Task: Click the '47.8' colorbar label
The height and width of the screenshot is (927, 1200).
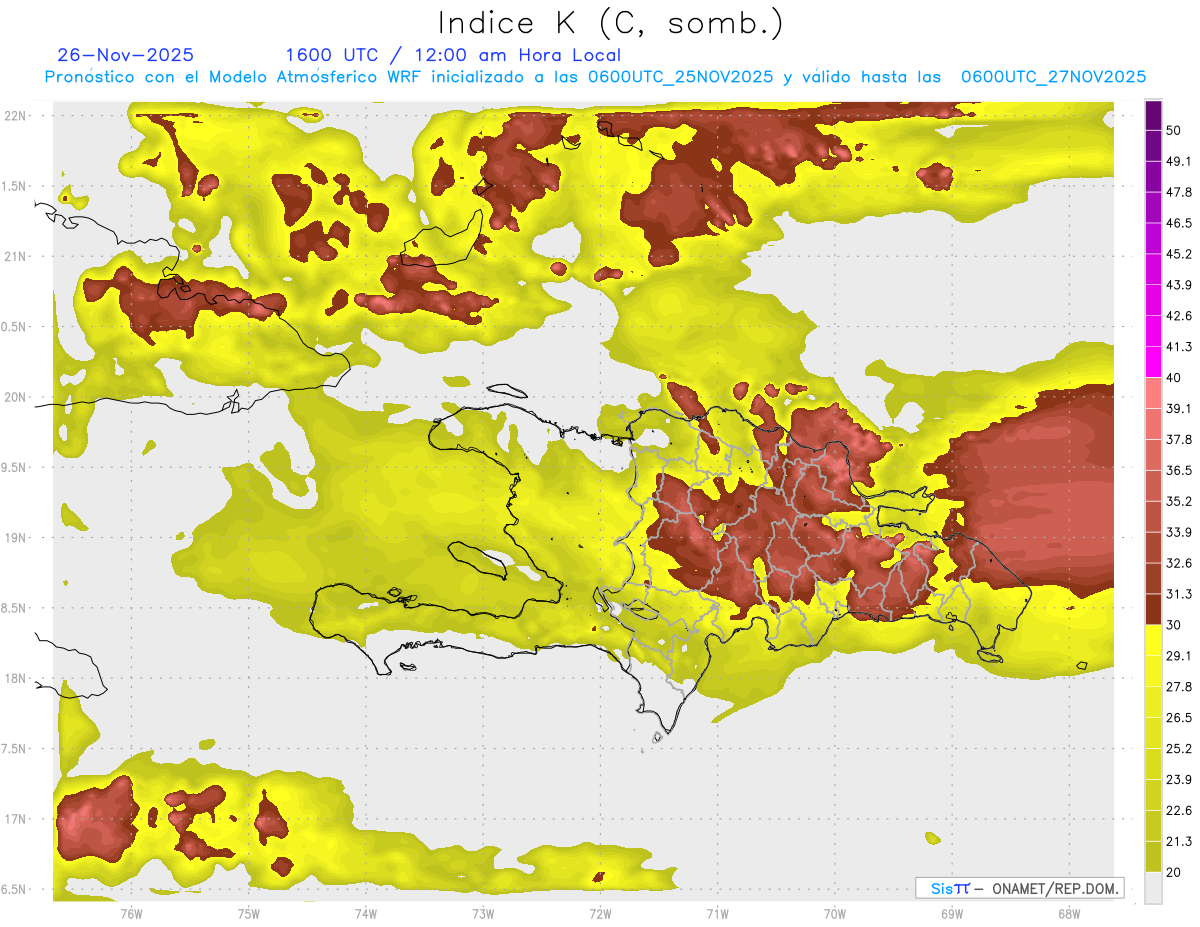Action: 1179,192
